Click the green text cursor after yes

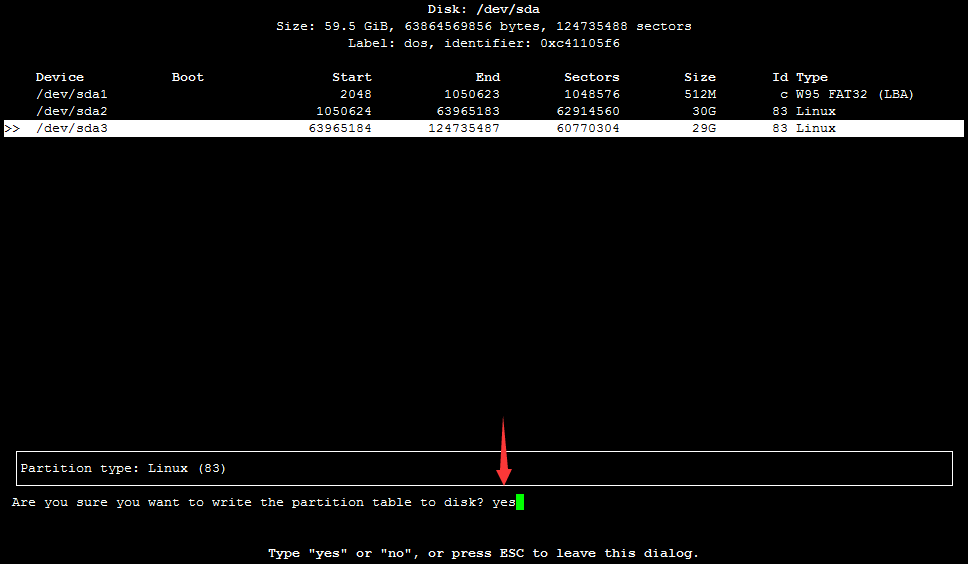(520, 502)
